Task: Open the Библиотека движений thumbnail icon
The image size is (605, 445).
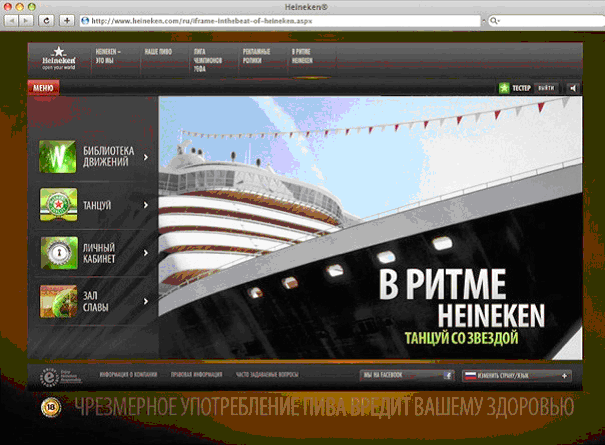Action: click(x=58, y=157)
